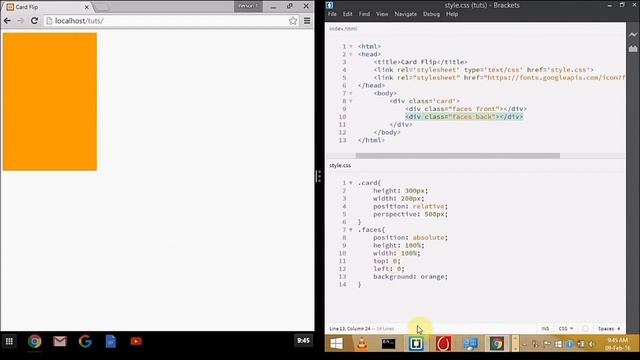640x360 pixels.
Task: Click the highlighted faces back div line
Action: [x=464, y=117]
